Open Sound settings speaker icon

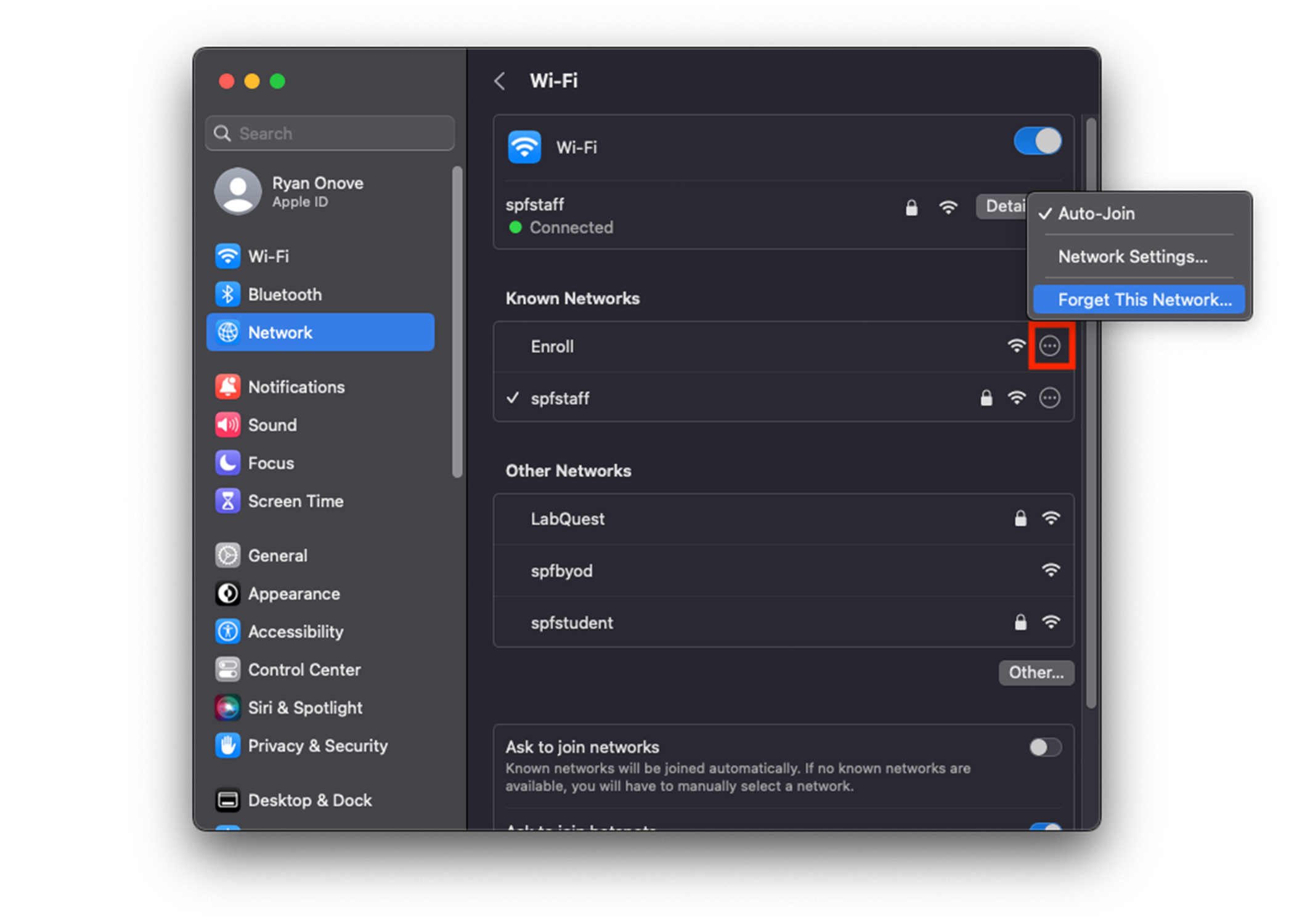[227, 425]
